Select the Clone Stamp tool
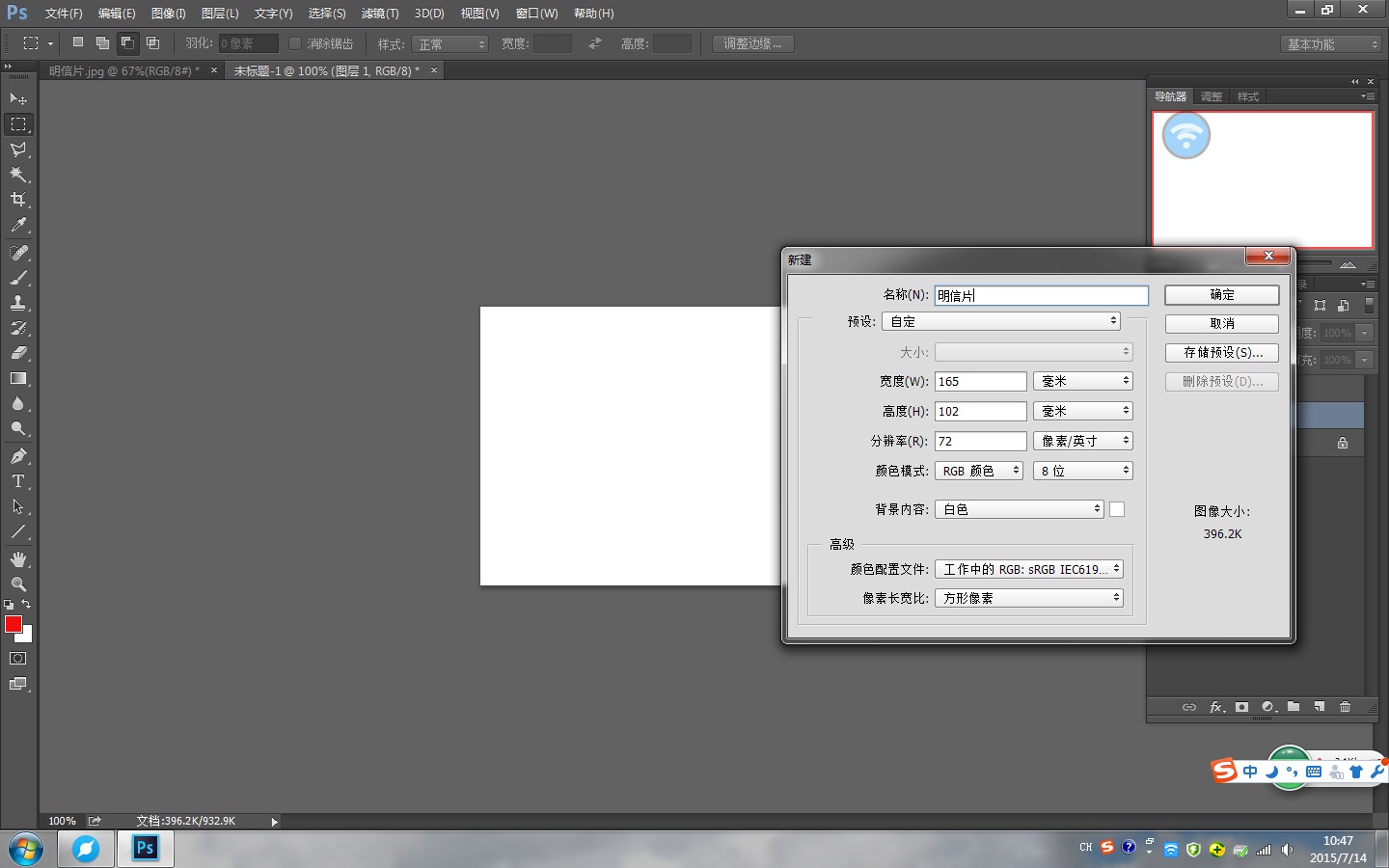This screenshot has height=868, width=1389. click(18, 303)
